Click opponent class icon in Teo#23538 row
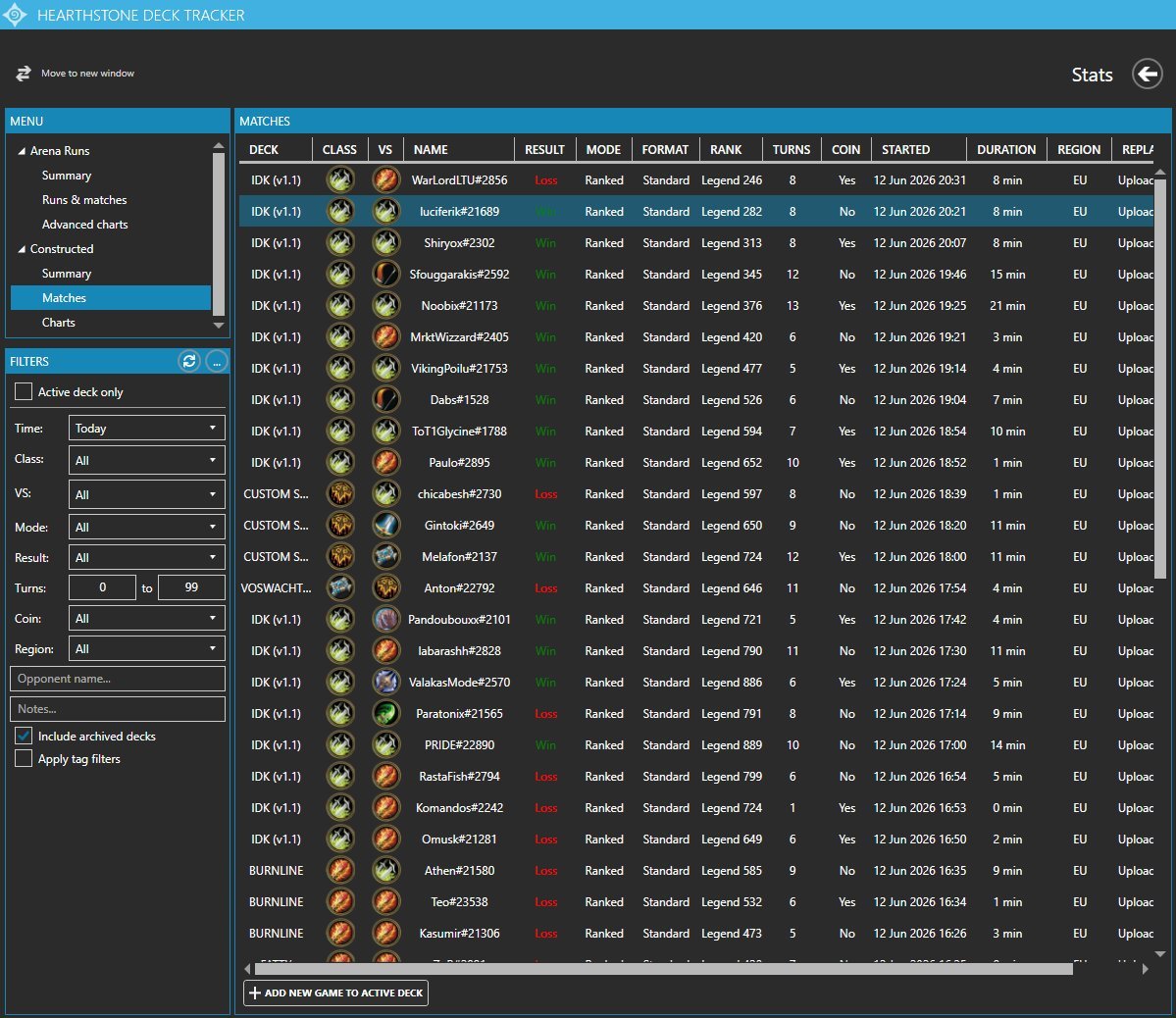The height and width of the screenshot is (1018, 1176). click(x=386, y=901)
